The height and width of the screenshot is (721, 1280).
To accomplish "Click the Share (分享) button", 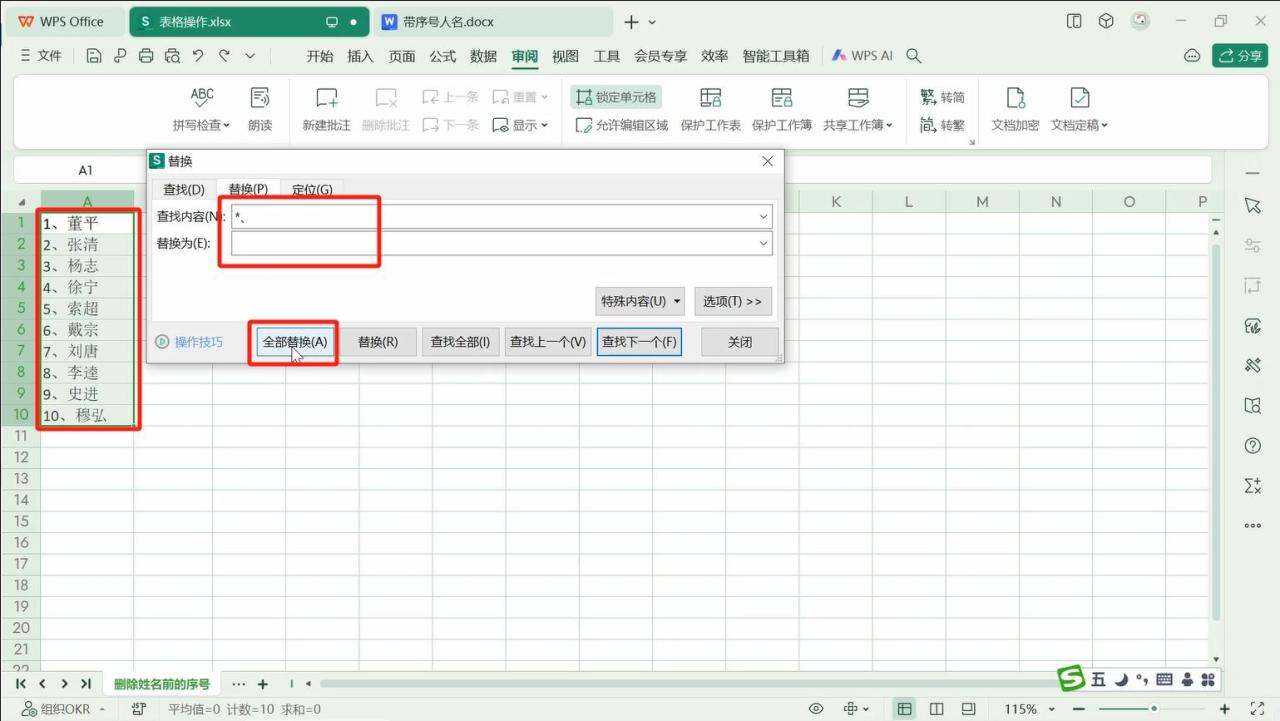I will tap(1240, 56).
